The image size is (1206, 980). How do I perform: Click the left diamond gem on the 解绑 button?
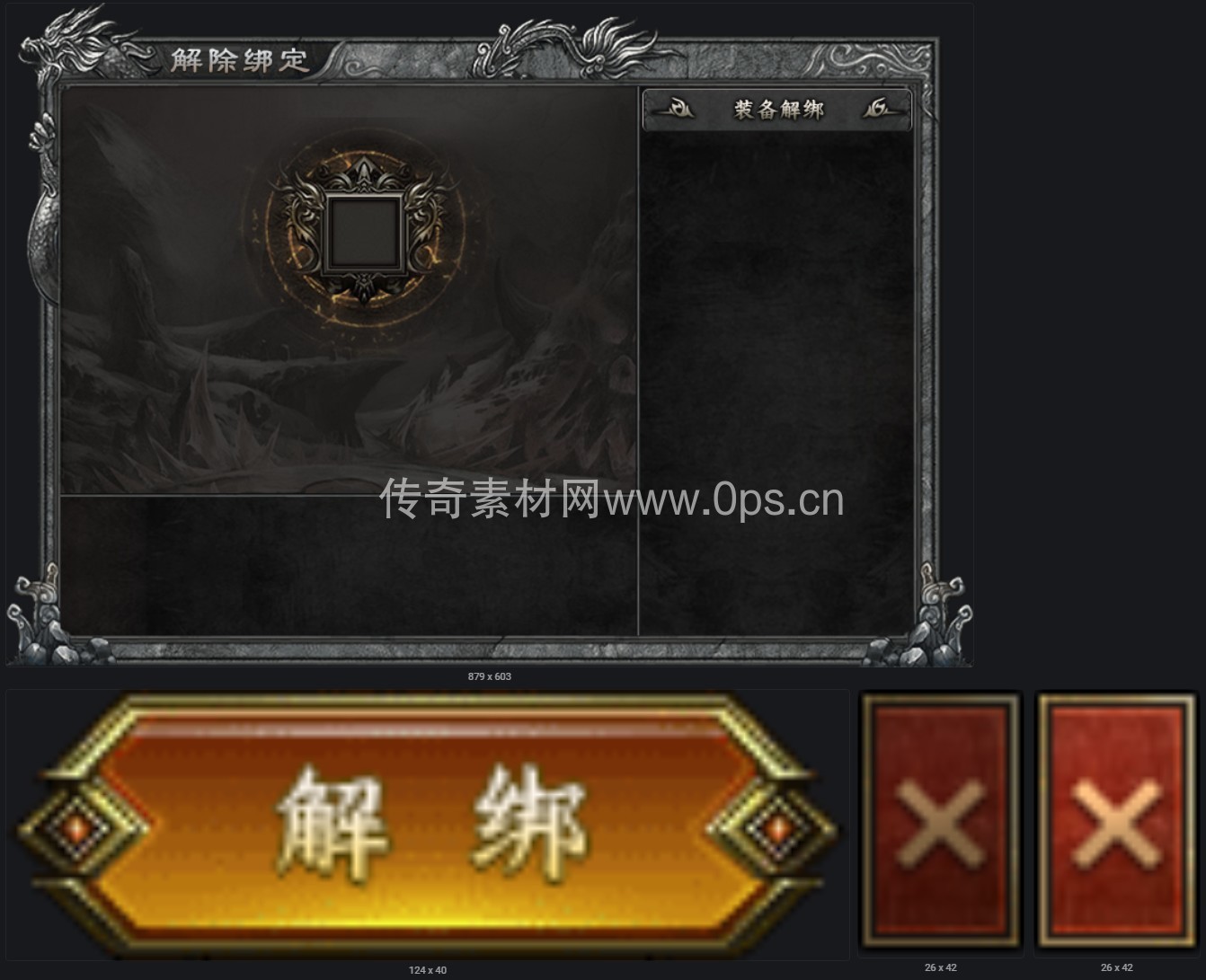click(76, 827)
